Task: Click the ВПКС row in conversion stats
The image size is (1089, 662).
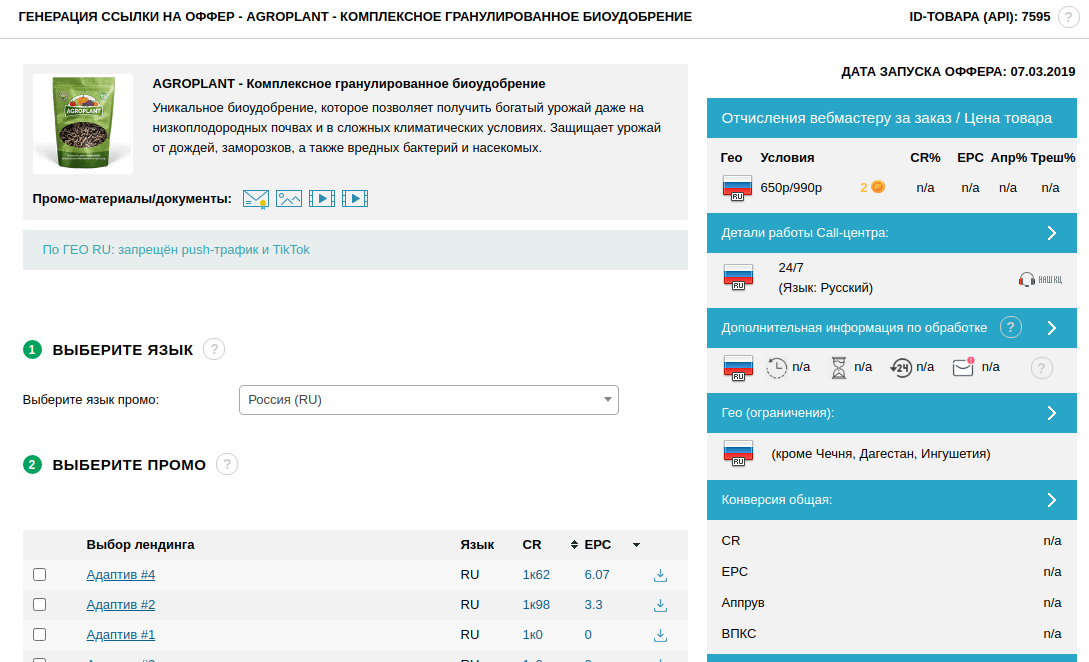Action: click(x=892, y=634)
